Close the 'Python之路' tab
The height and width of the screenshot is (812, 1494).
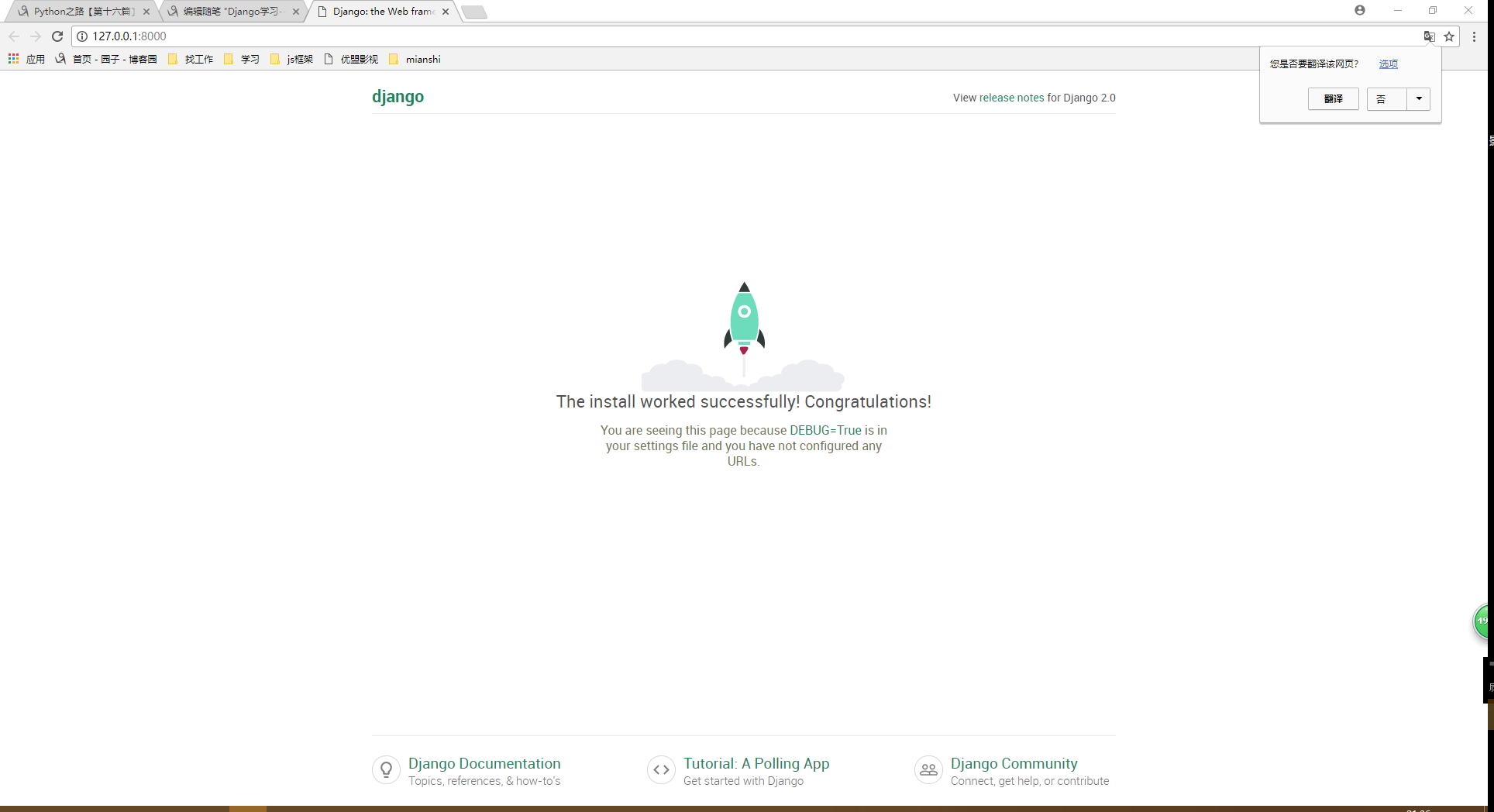click(146, 12)
